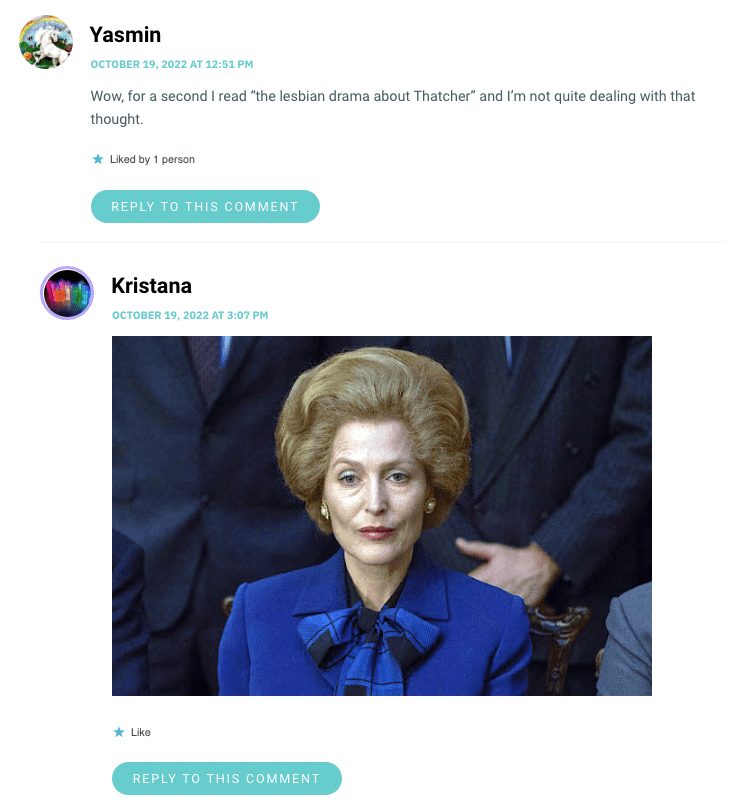743x807 pixels.
Task: Click the gold earring in the photo
Action: click(x=326, y=511)
